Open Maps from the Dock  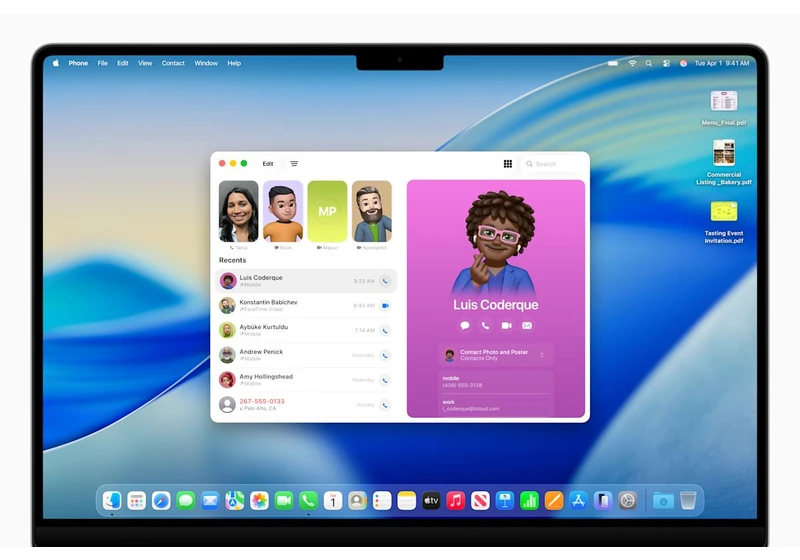(234, 501)
